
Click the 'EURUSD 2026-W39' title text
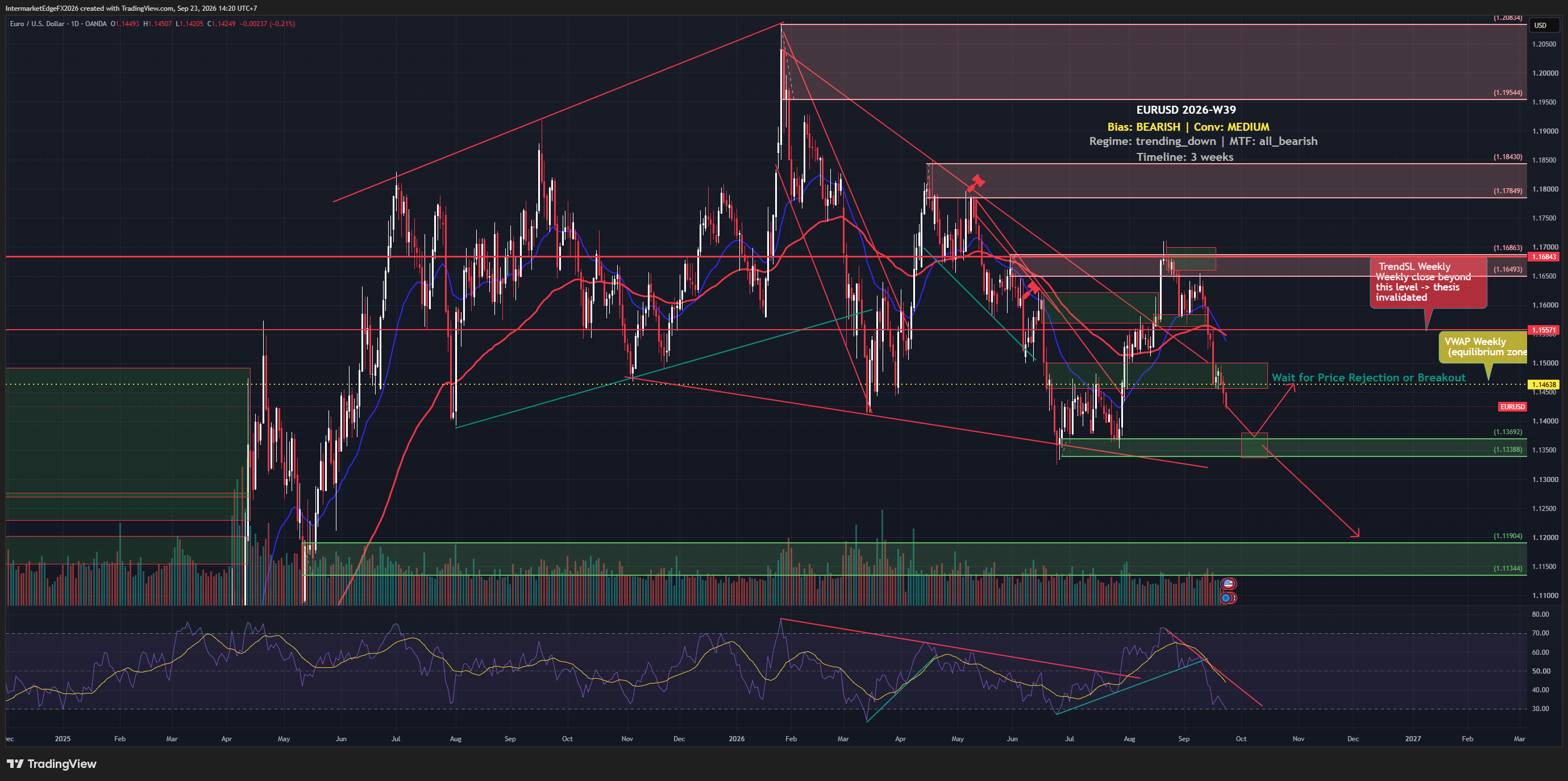[1186, 110]
